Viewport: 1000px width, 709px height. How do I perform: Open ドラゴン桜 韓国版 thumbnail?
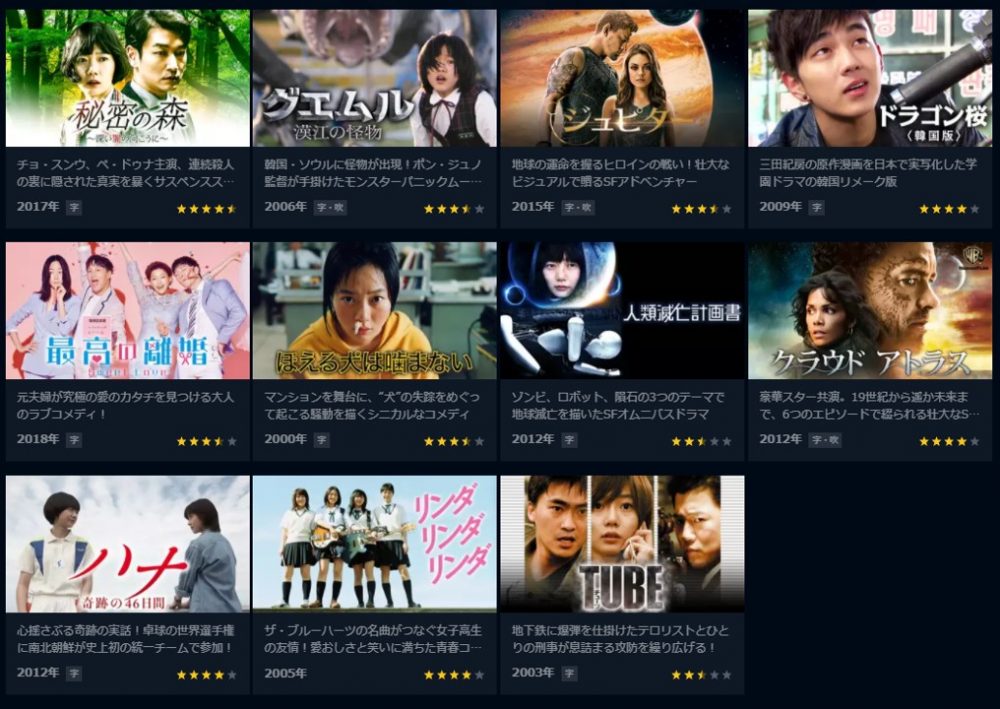870,78
